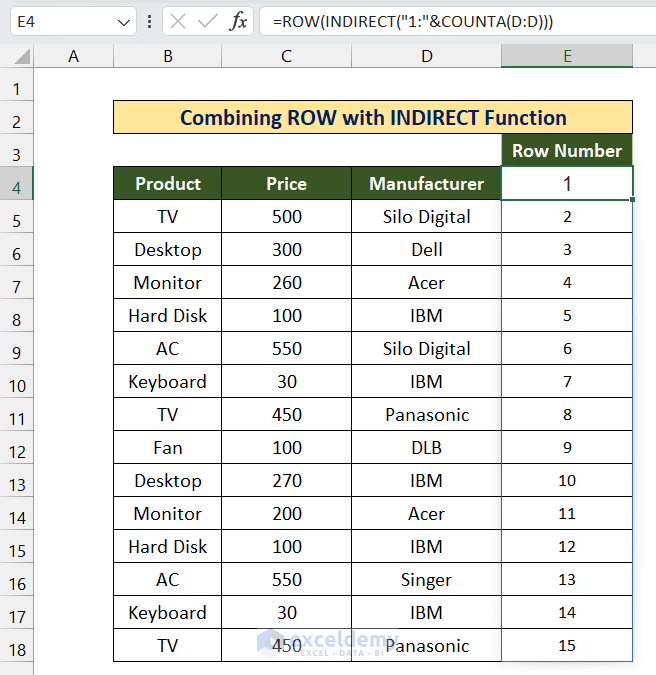656x675 pixels.
Task: Select Hard Disk cell in row 15
Action: (168, 546)
